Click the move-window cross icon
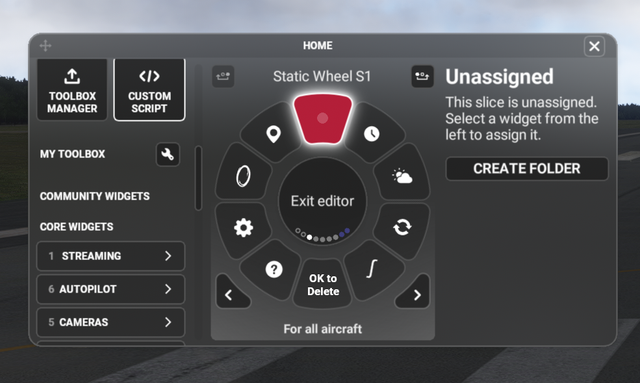The height and width of the screenshot is (383, 640). [x=45, y=45]
